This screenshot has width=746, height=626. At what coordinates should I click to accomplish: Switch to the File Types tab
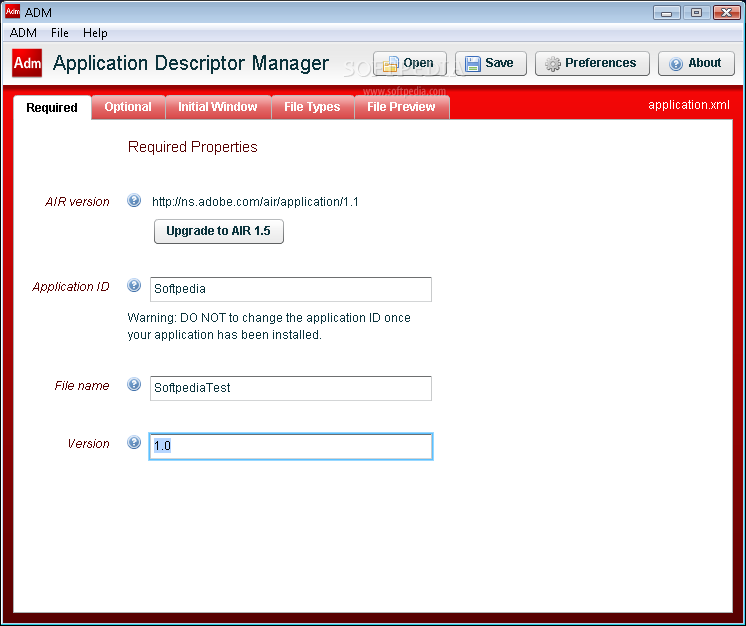coord(312,107)
